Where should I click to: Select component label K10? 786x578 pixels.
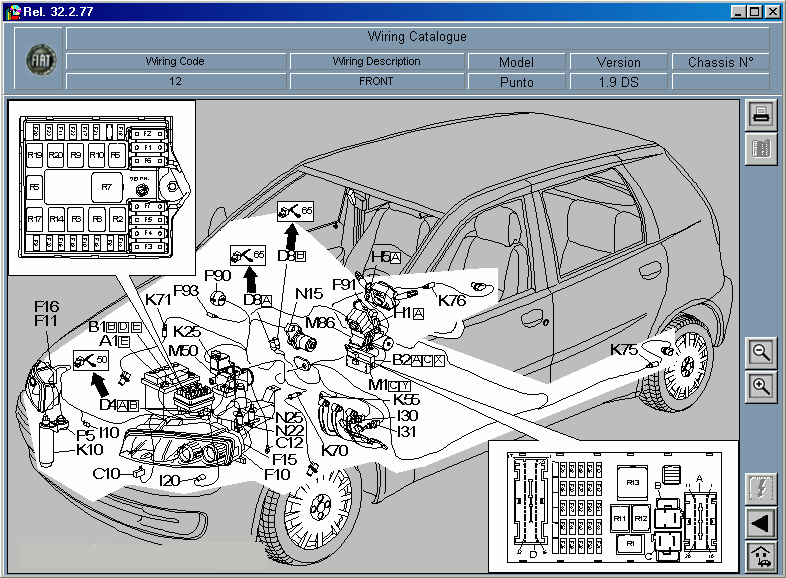pyautogui.click(x=90, y=450)
